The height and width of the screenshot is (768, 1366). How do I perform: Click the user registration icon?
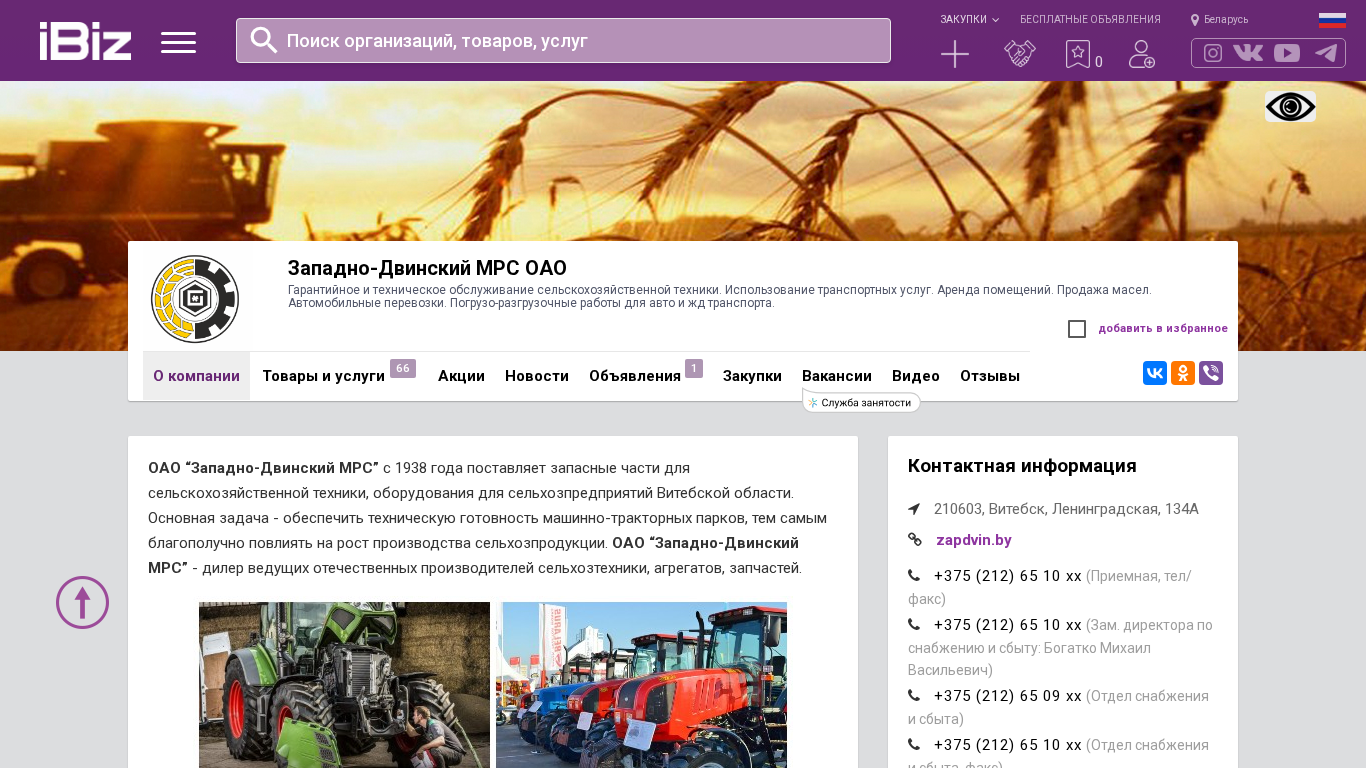[1142, 54]
